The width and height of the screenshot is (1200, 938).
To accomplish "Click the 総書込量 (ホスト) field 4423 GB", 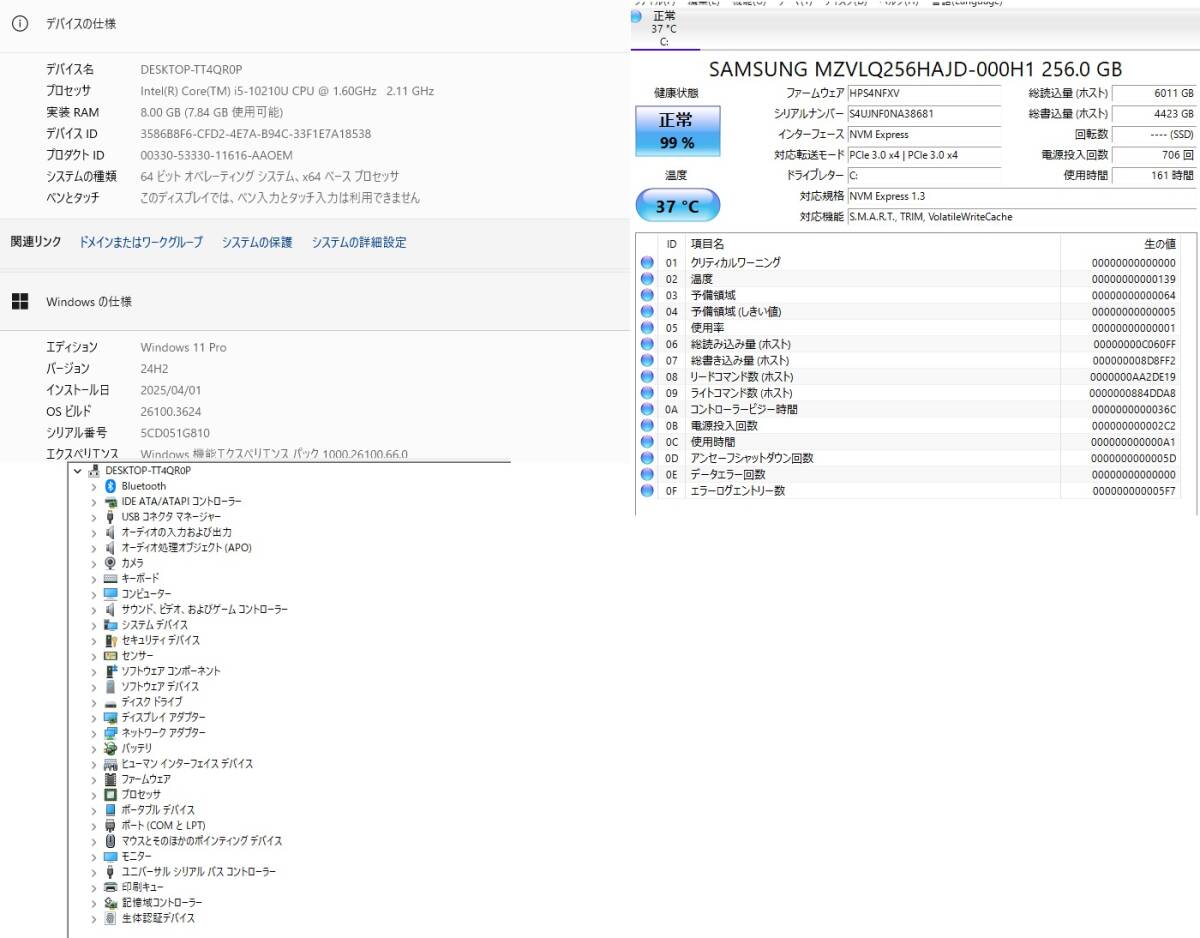I will [x=1154, y=114].
